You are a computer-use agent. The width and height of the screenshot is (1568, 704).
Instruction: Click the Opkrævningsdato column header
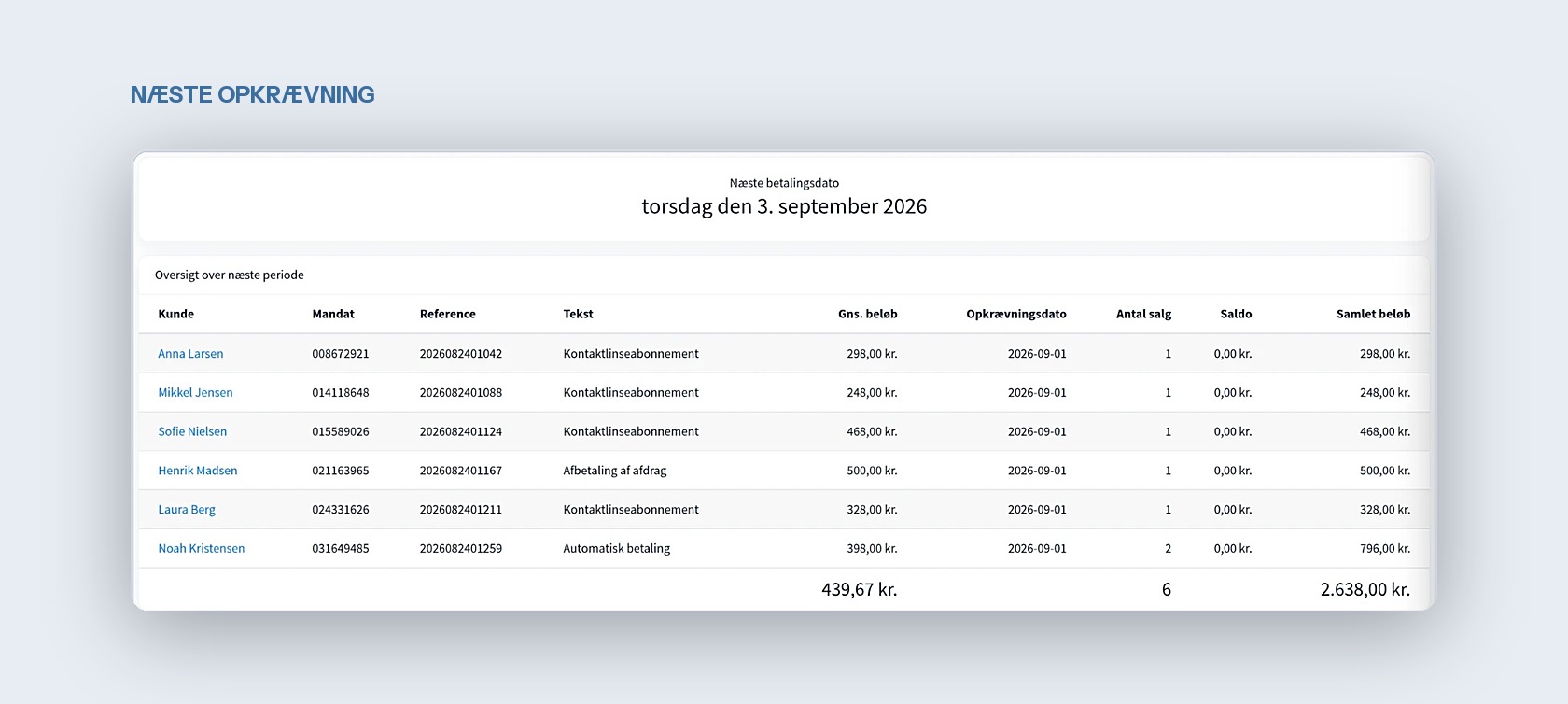(1015, 314)
